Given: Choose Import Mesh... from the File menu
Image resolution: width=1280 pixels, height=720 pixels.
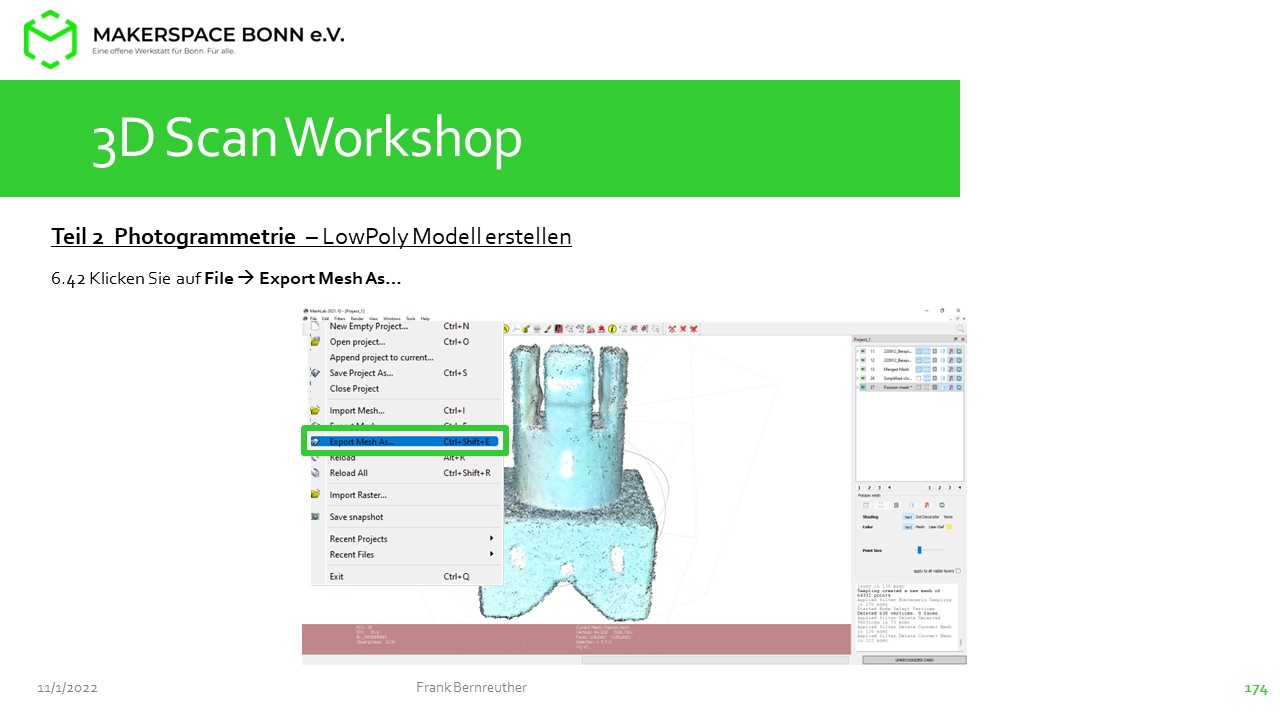Looking at the screenshot, I should 357,410.
